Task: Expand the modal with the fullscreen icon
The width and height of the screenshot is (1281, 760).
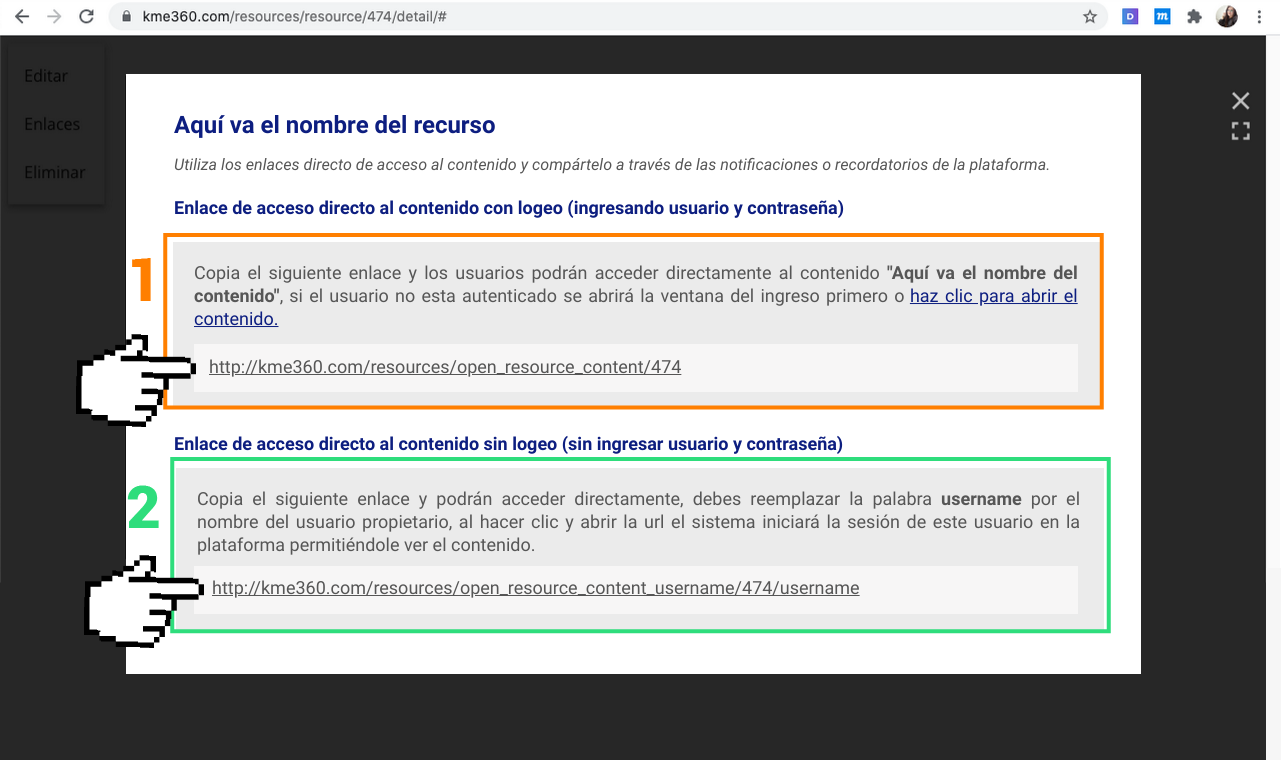Action: [1241, 131]
